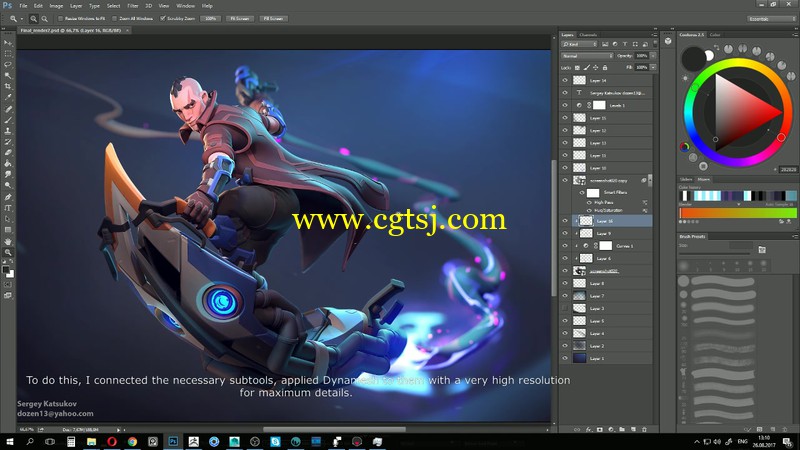Screen dimensions: 800x450
Task: Switch to the Channels tab
Action: click(588, 35)
